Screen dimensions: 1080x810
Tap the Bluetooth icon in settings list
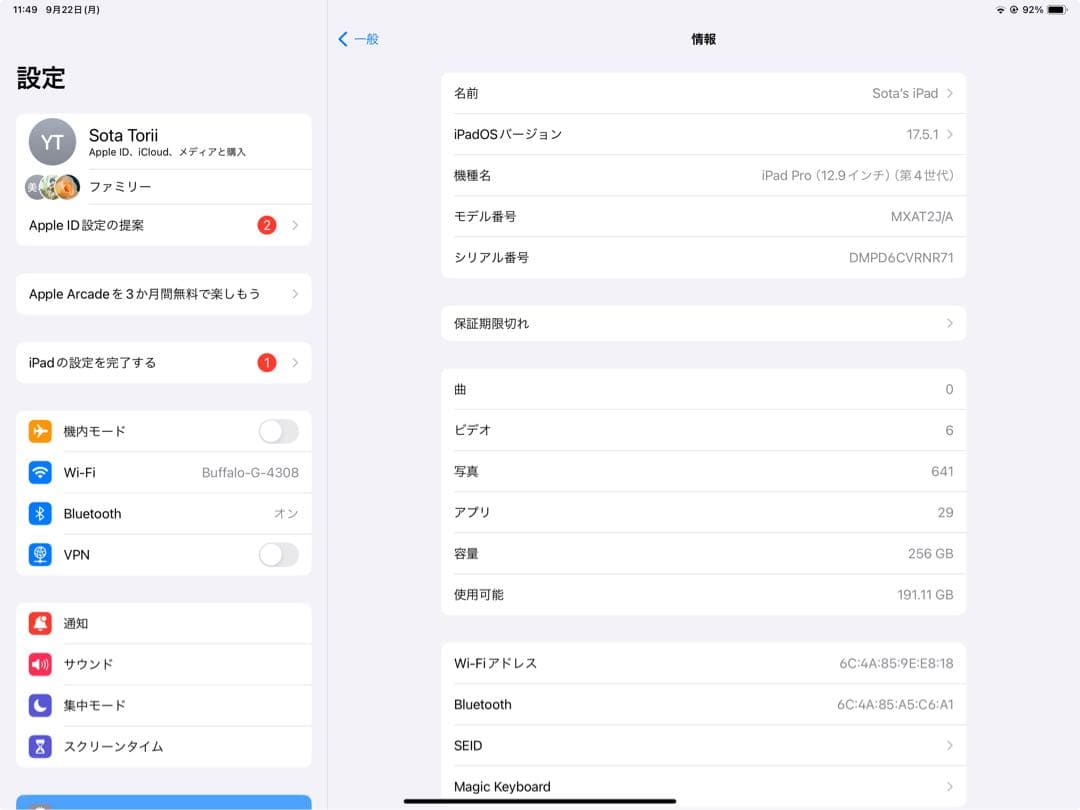coord(40,513)
